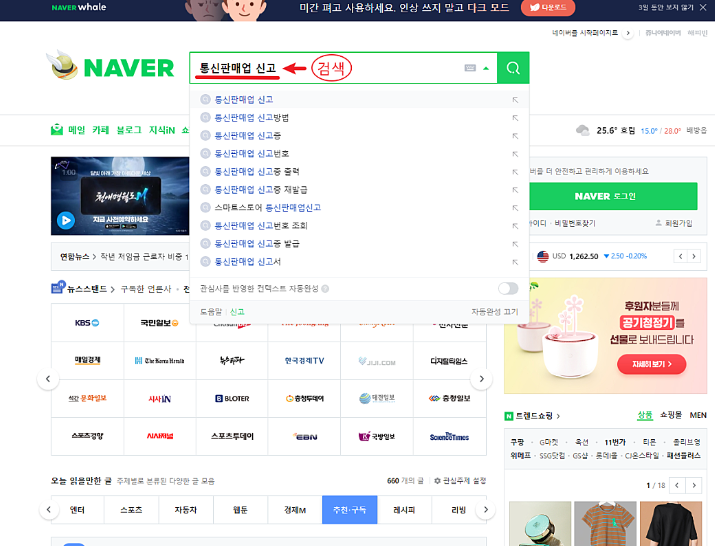Image resolution: width=715 pixels, height=546 pixels.
Task: Open the on-screen keyboard icon in search box
Action: [x=470, y=68]
